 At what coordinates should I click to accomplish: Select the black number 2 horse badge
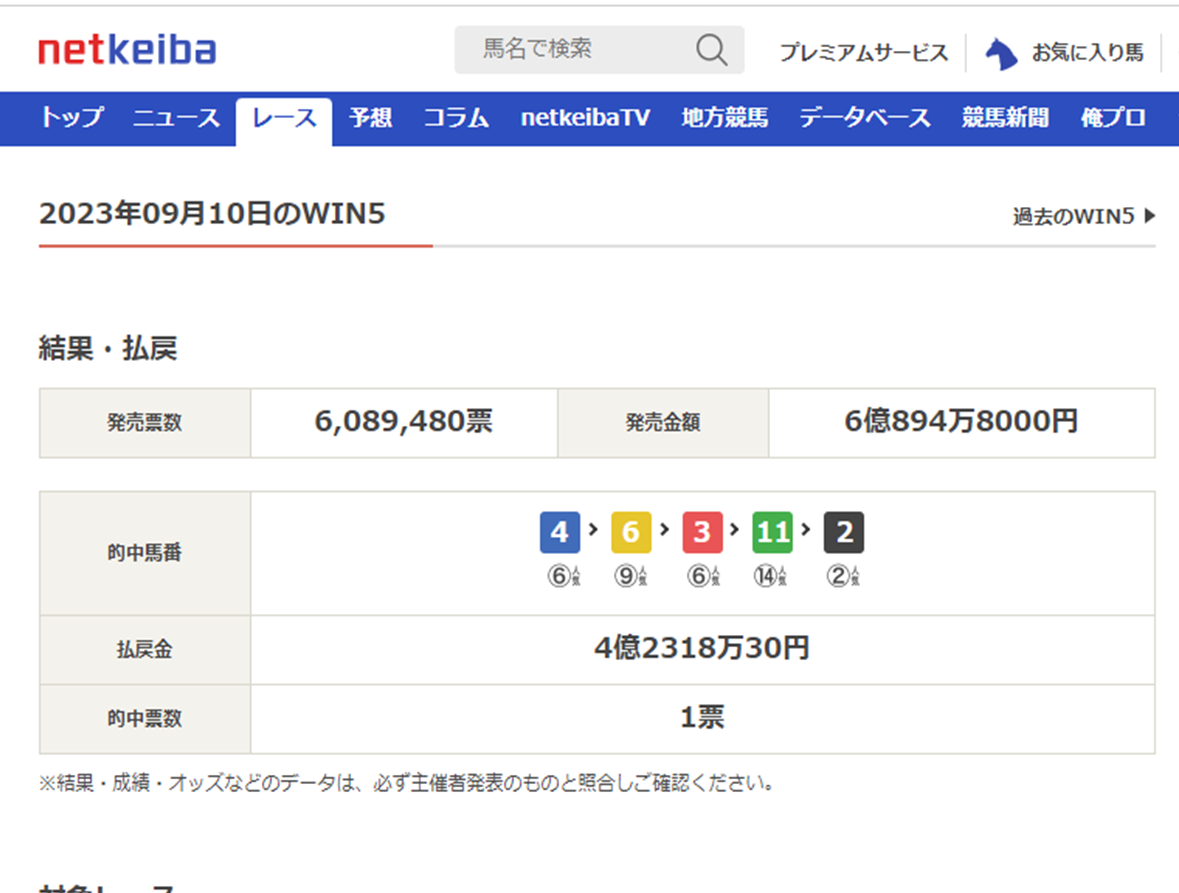coord(843,531)
